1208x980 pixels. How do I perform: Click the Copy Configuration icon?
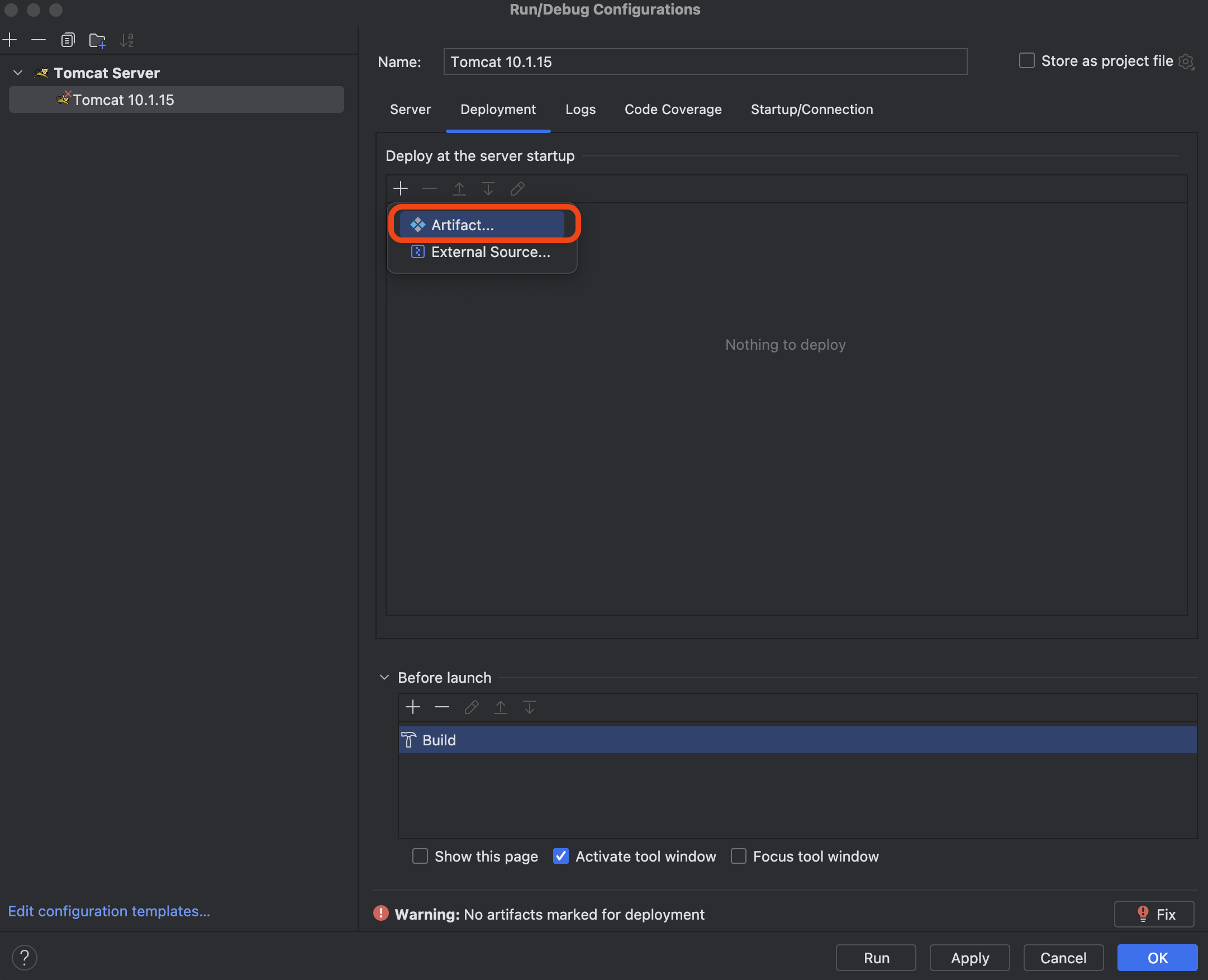tap(68, 40)
